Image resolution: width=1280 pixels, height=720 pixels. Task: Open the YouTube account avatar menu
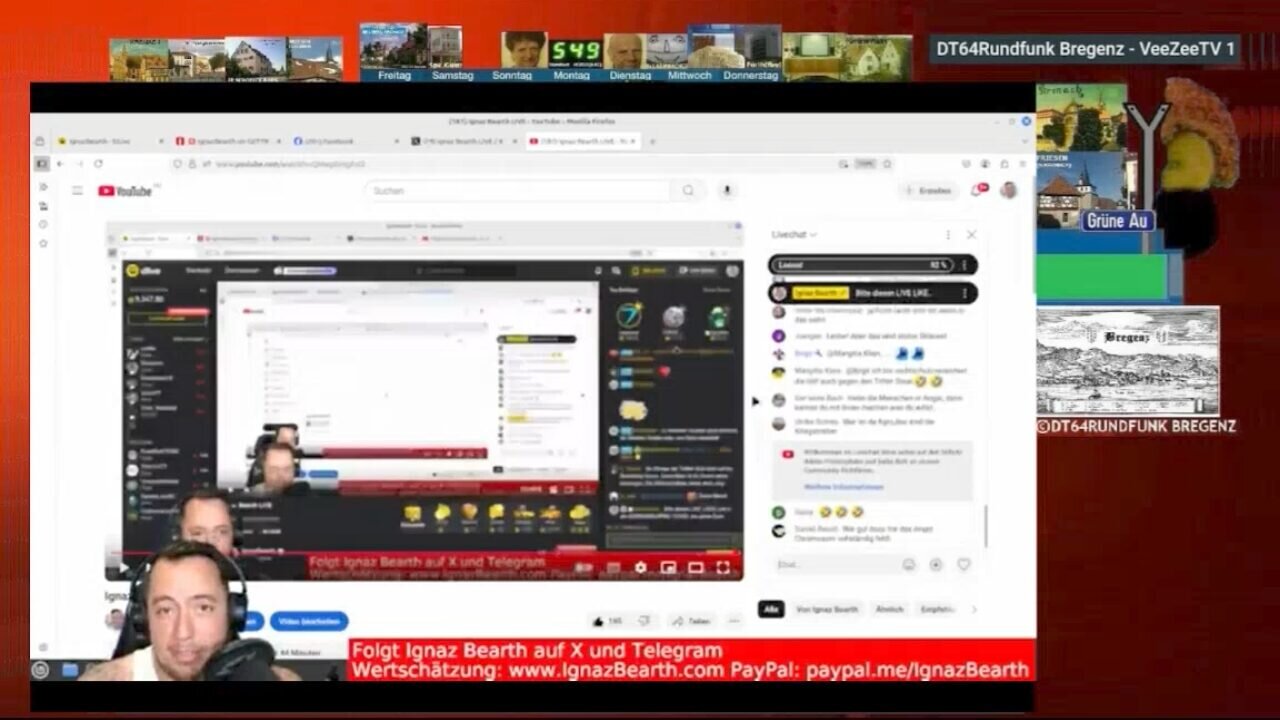tap(1008, 190)
